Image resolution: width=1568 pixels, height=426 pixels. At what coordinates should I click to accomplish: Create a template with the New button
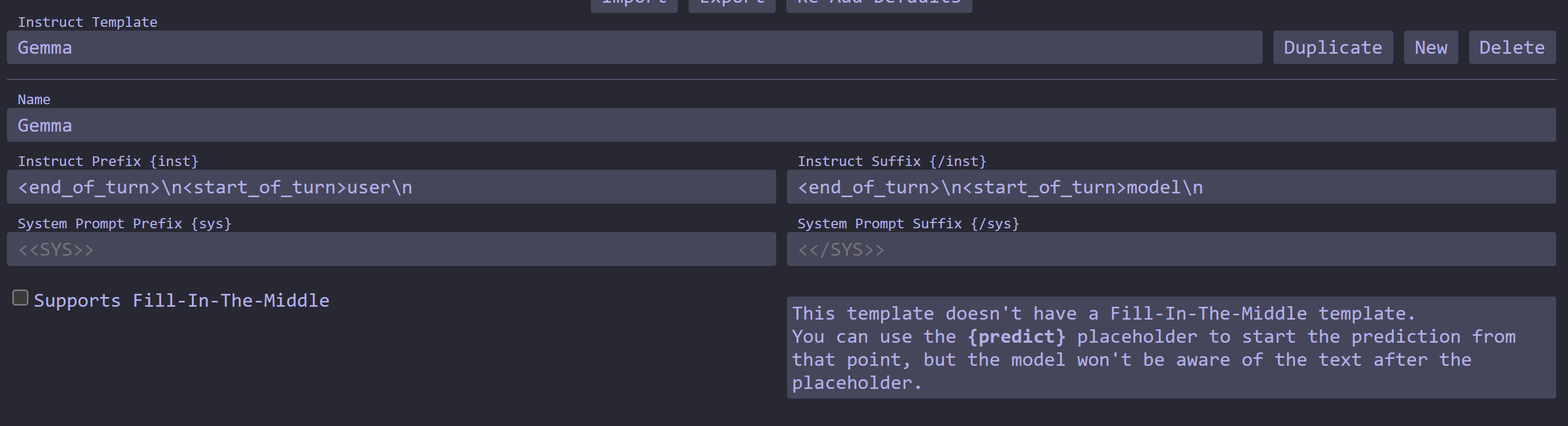click(1430, 47)
